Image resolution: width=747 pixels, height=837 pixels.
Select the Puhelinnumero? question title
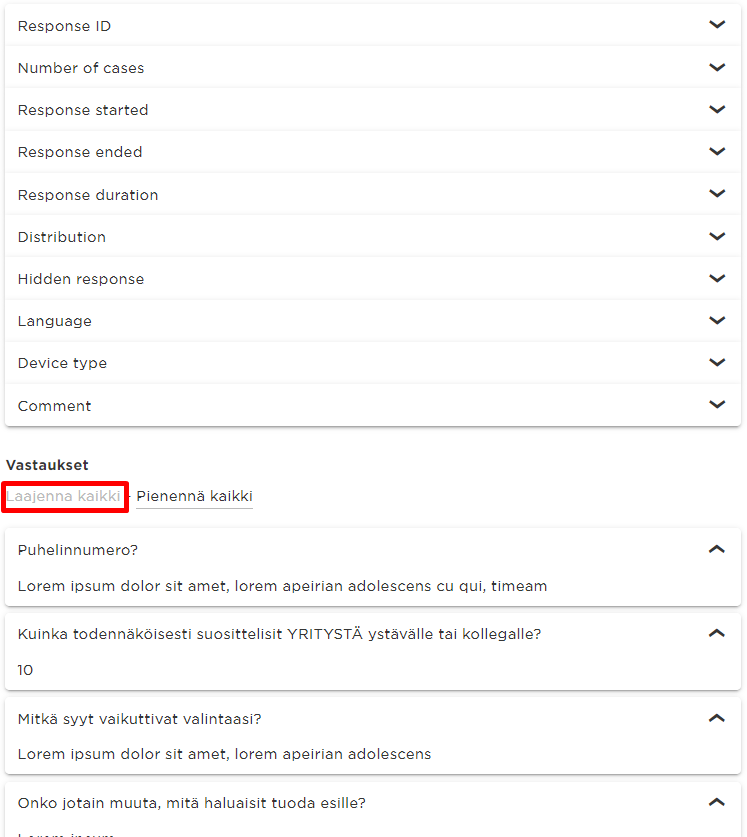(78, 550)
